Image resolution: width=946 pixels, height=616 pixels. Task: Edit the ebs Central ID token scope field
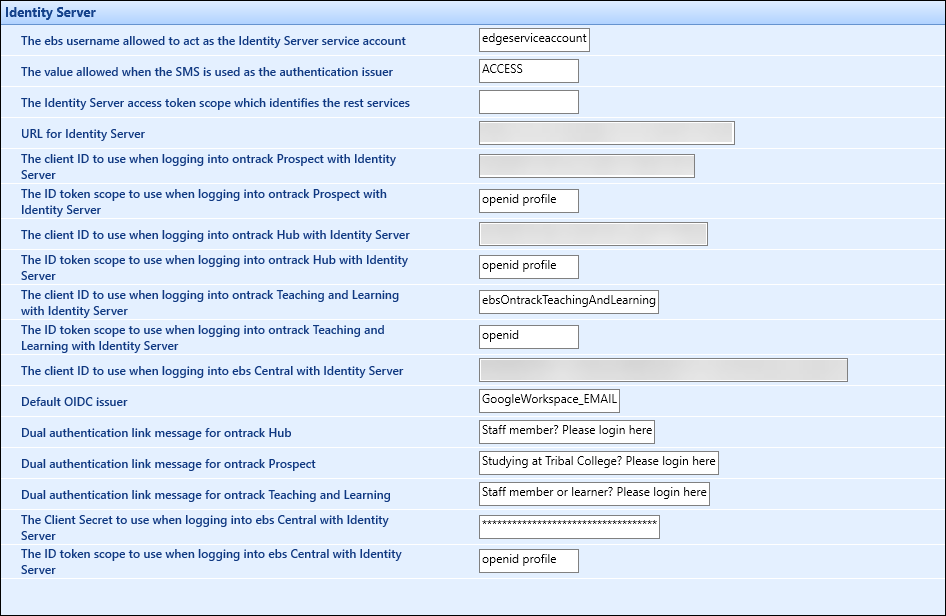[528, 561]
